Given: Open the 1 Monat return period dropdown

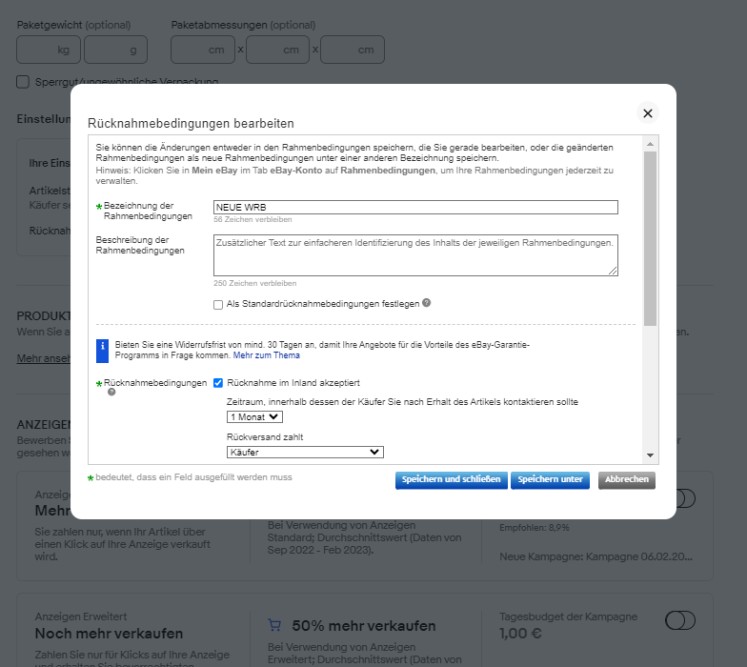Looking at the screenshot, I should 255,417.
